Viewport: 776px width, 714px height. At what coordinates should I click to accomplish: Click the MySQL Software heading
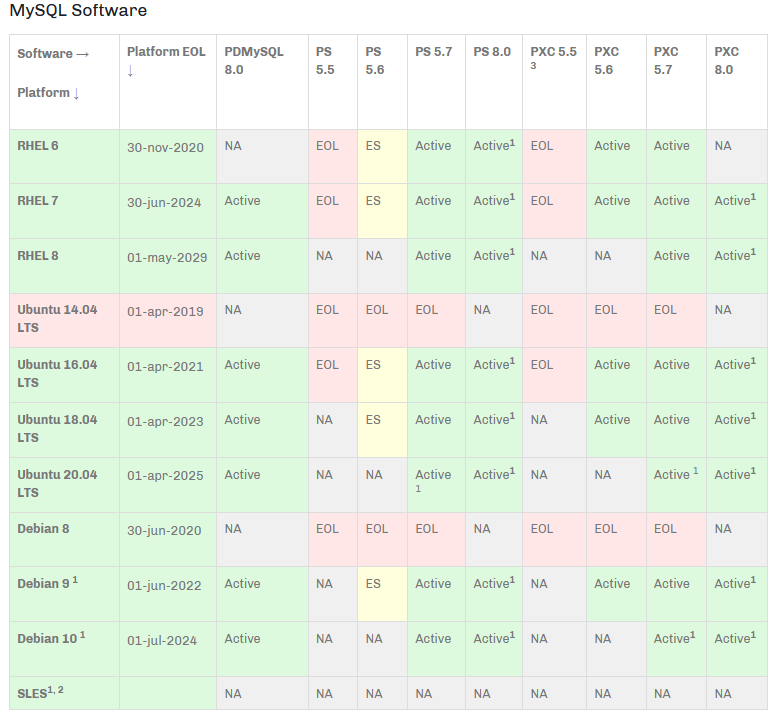(x=78, y=10)
